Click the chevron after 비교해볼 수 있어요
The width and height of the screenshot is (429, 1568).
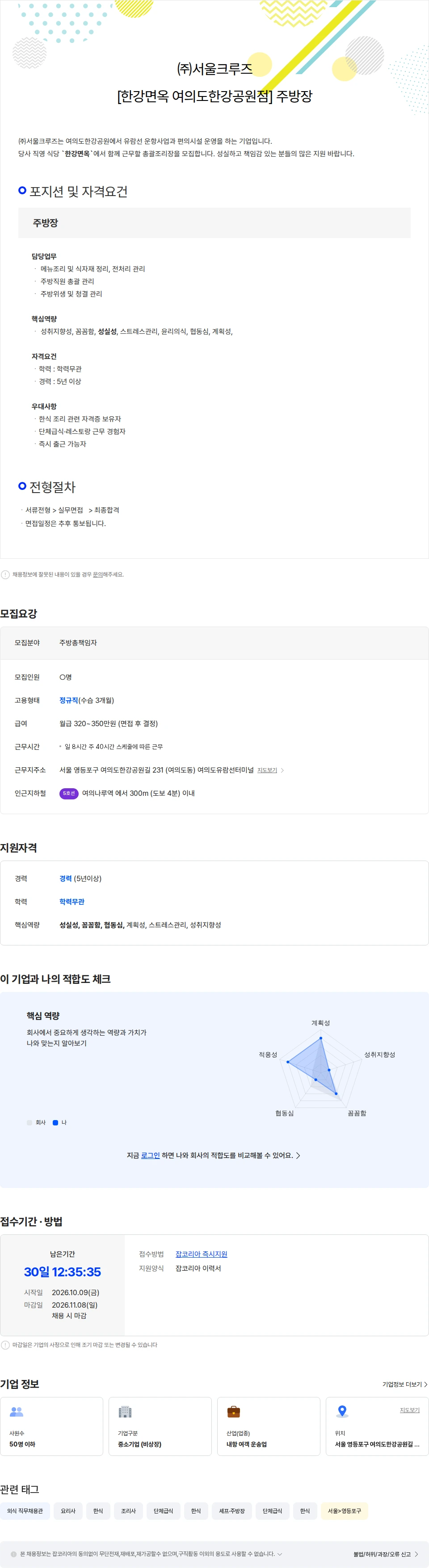(x=298, y=1155)
